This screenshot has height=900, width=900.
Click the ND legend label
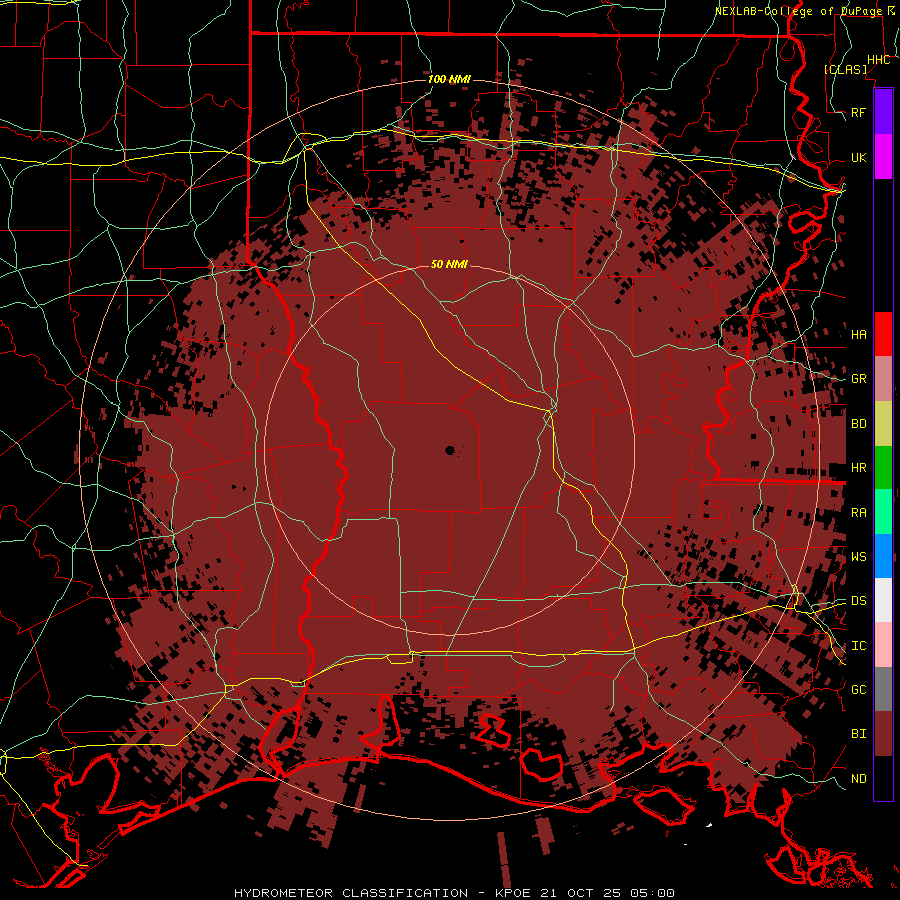tap(859, 779)
